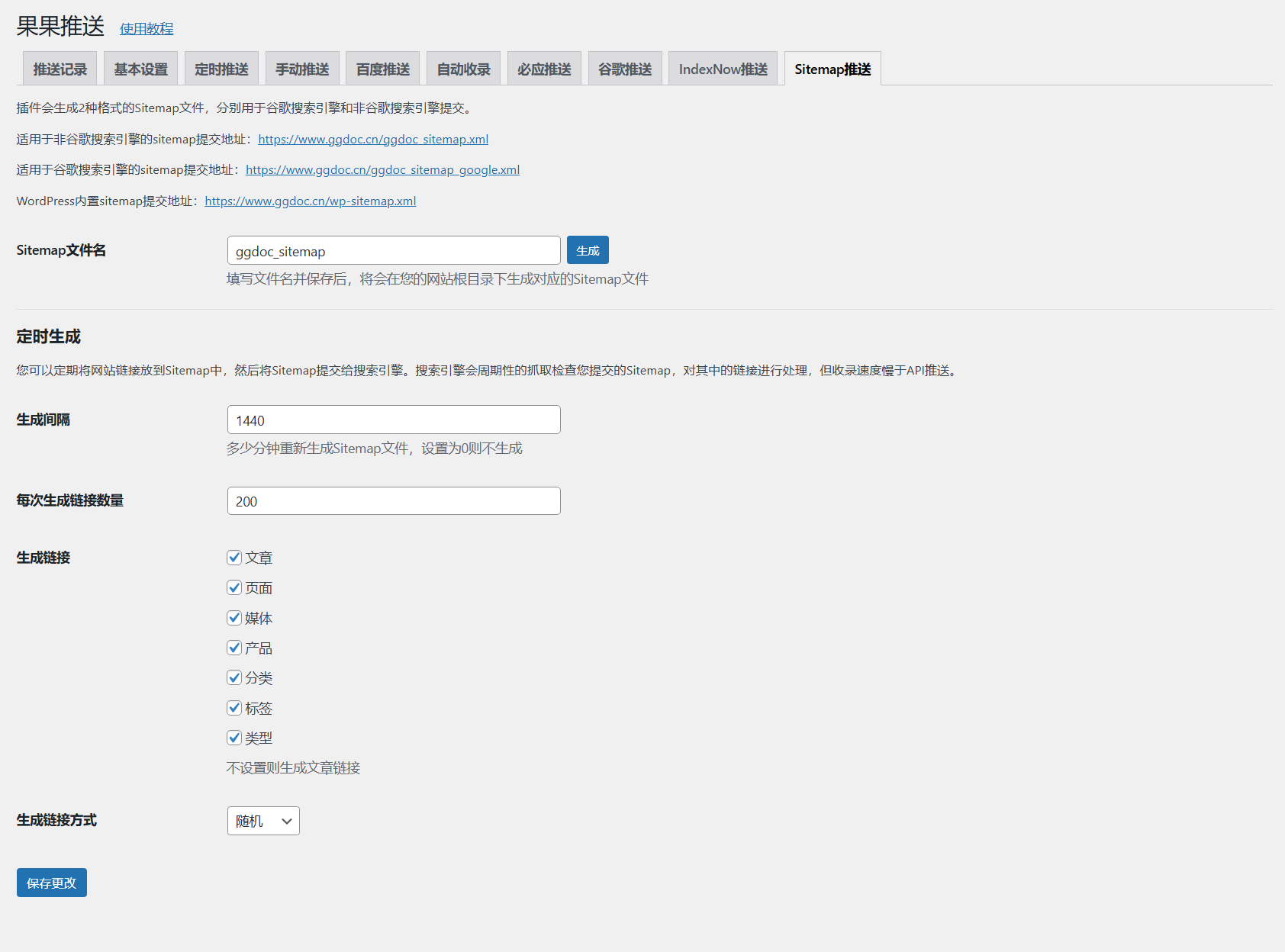The width and height of the screenshot is (1285, 952).
Task: Select the Sitemap推送 tab
Action: 833,69
